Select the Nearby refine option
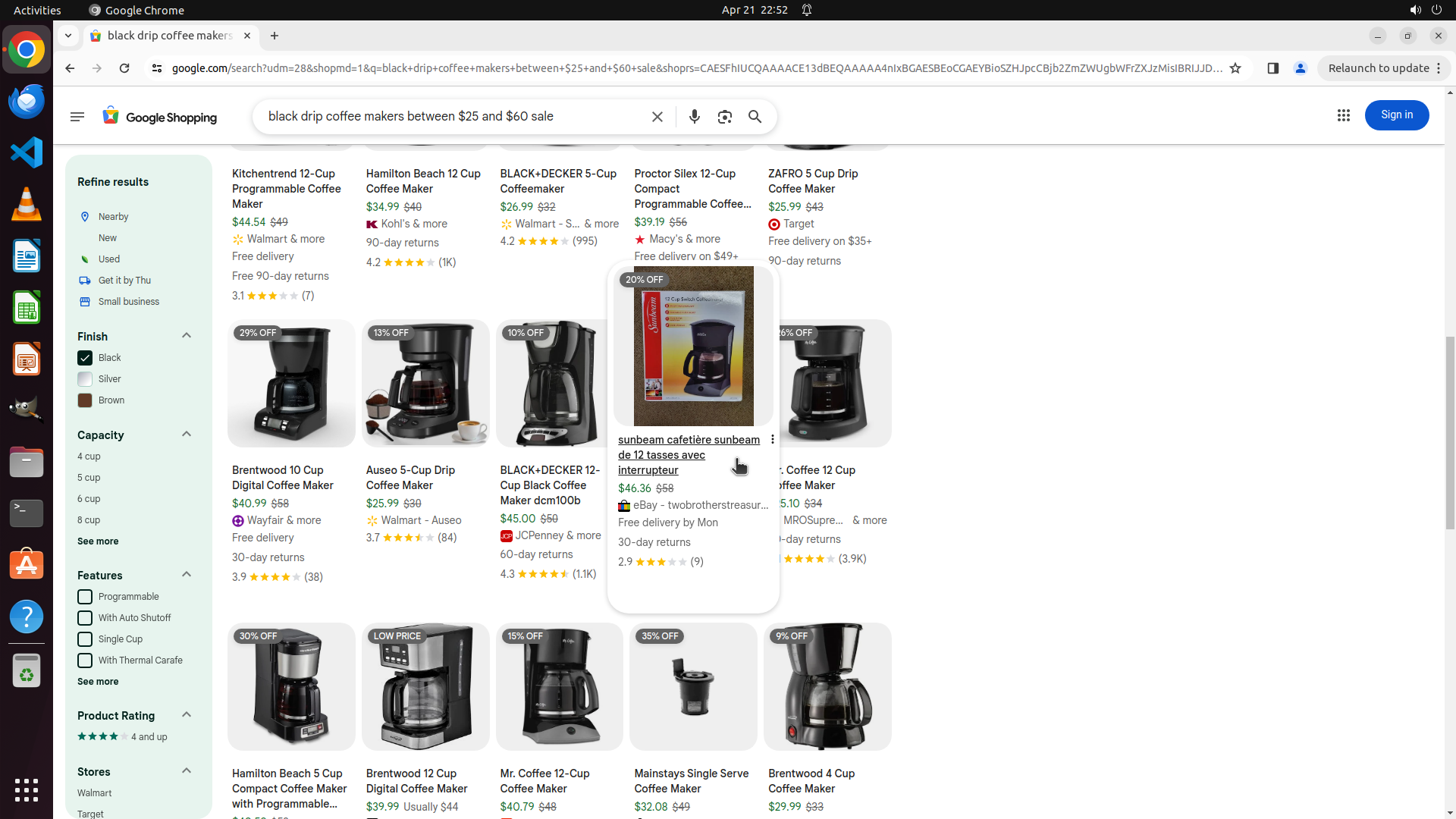Image resolution: width=1456 pixels, height=819 pixels. coord(113,217)
